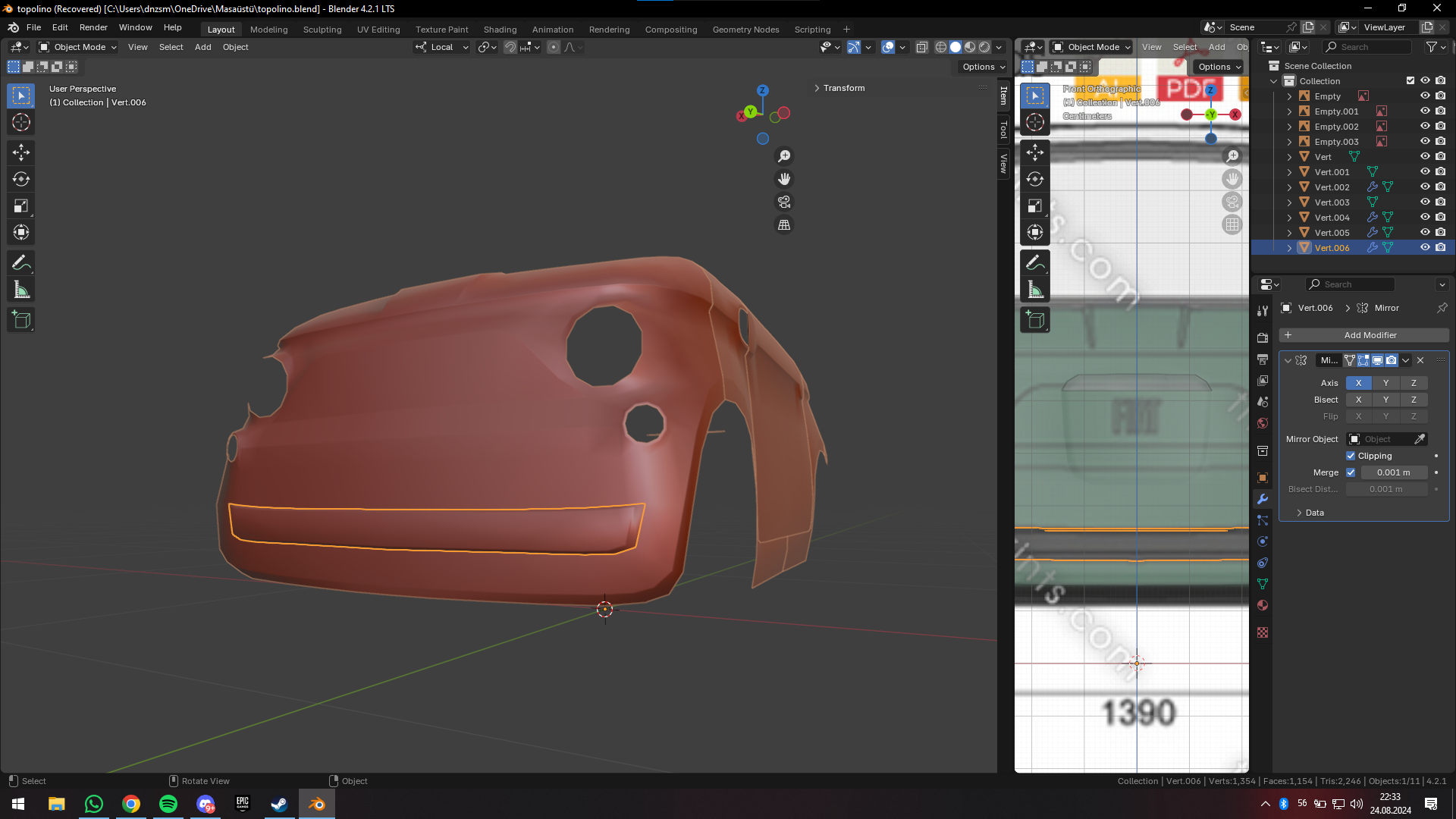Open the Modifiers properties tab
Screen dimensions: 1456x819
(1263, 499)
